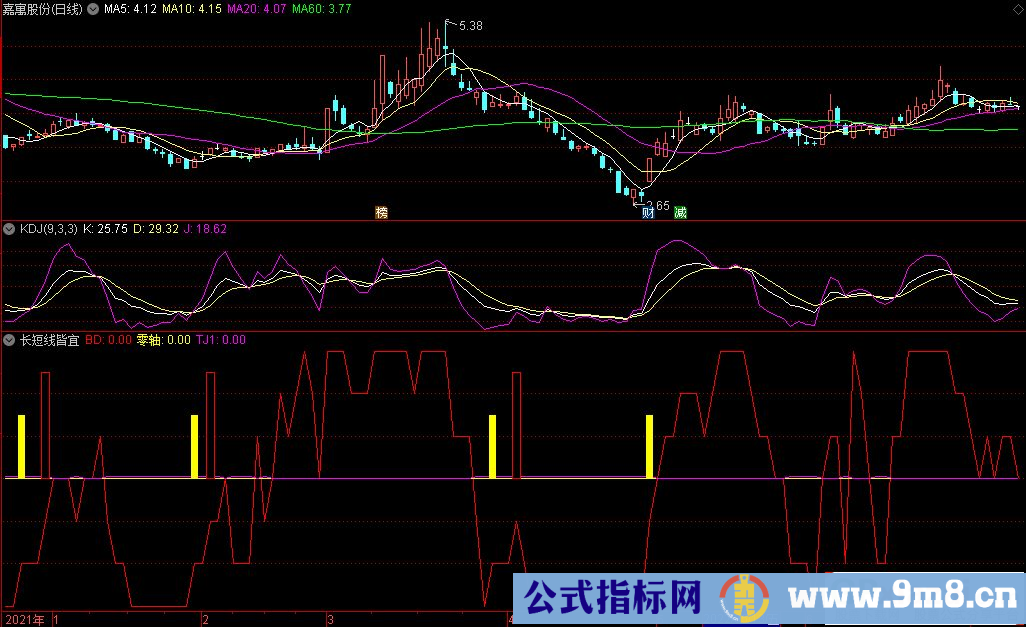Image resolution: width=1026 pixels, height=627 pixels.
Task: Click the 减 shareholder reduction marker icon
Action: tap(681, 212)
